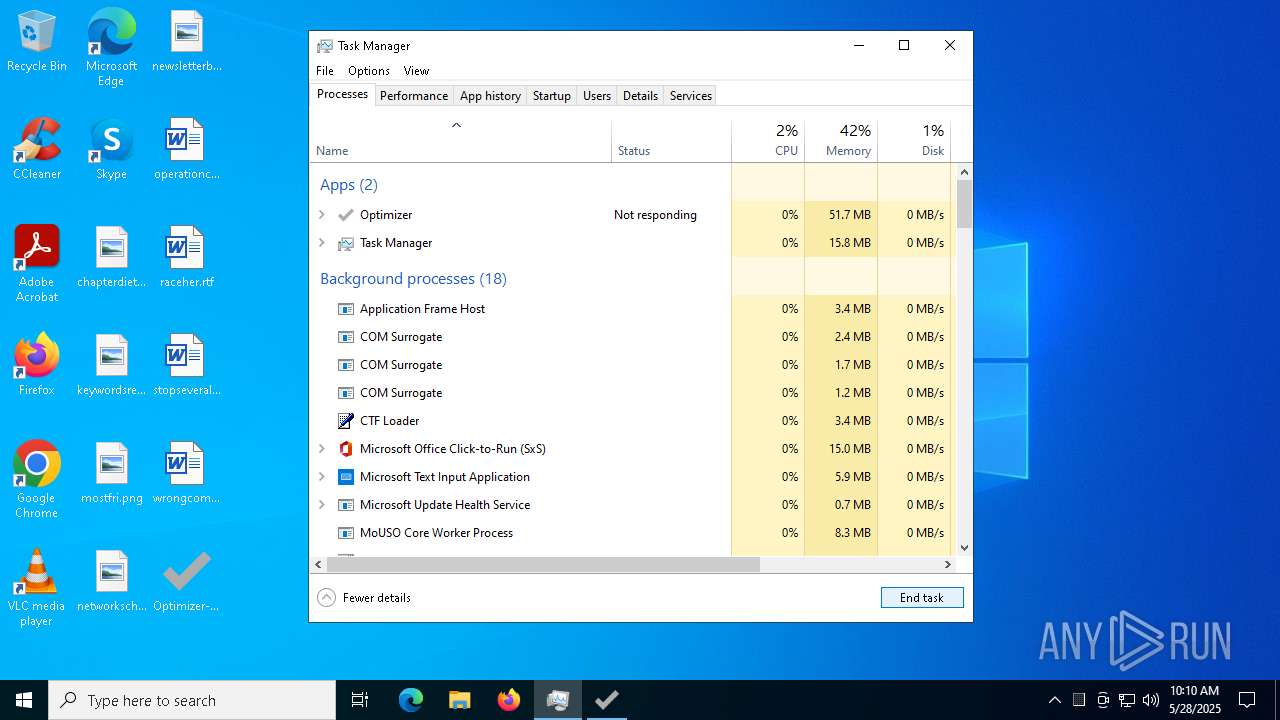Click the horizontal scrollbar thumb
This screenshot has height=720, width=1280.
click(543, 565)
